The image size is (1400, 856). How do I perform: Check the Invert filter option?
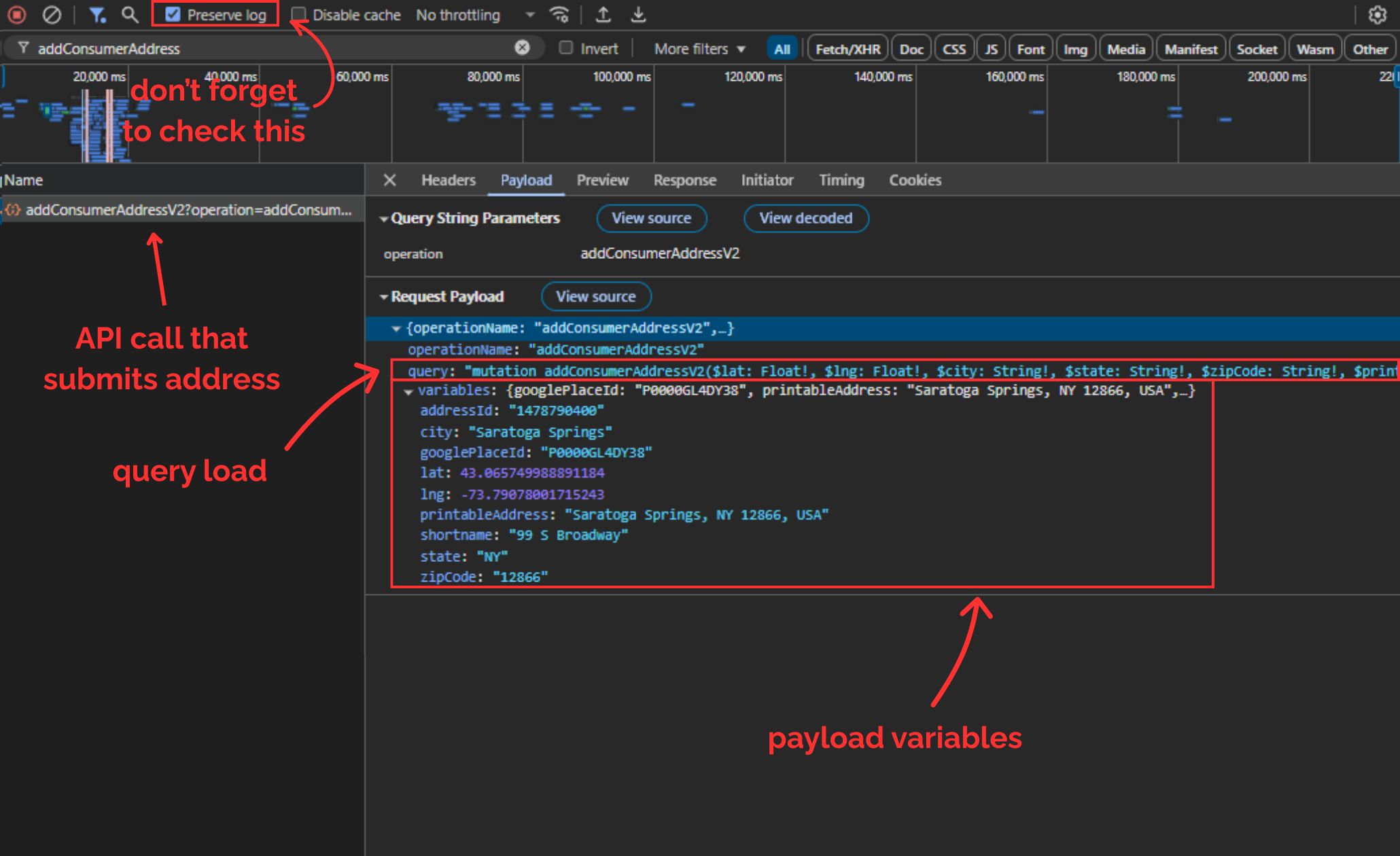pyautogui.click(x=566, y=48)
